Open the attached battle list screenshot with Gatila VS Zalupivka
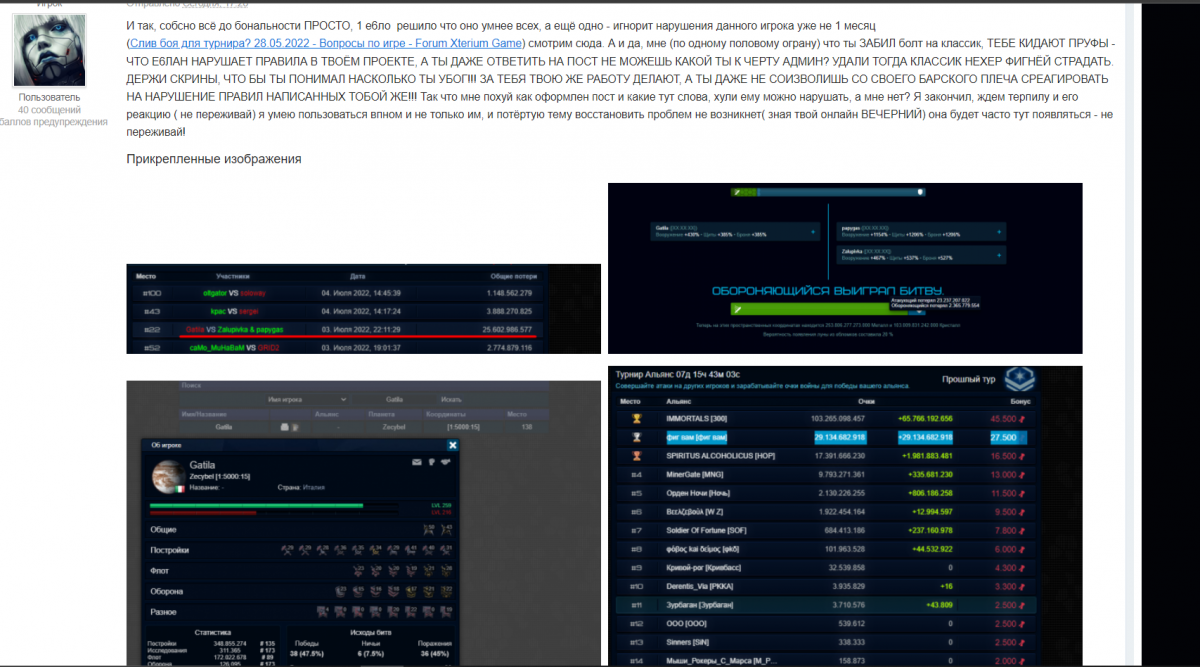Screen dimensions: 1200x667 363,308
